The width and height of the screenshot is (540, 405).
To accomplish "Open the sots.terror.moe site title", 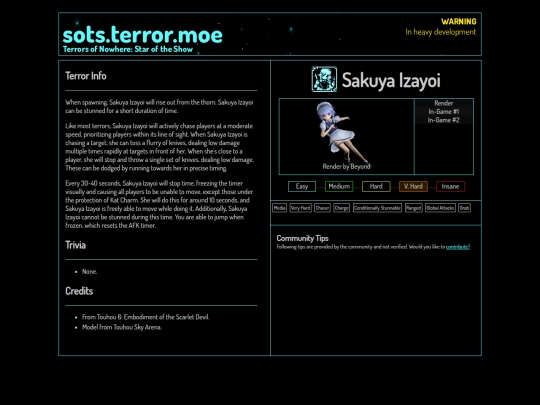I will click(143, 35).
